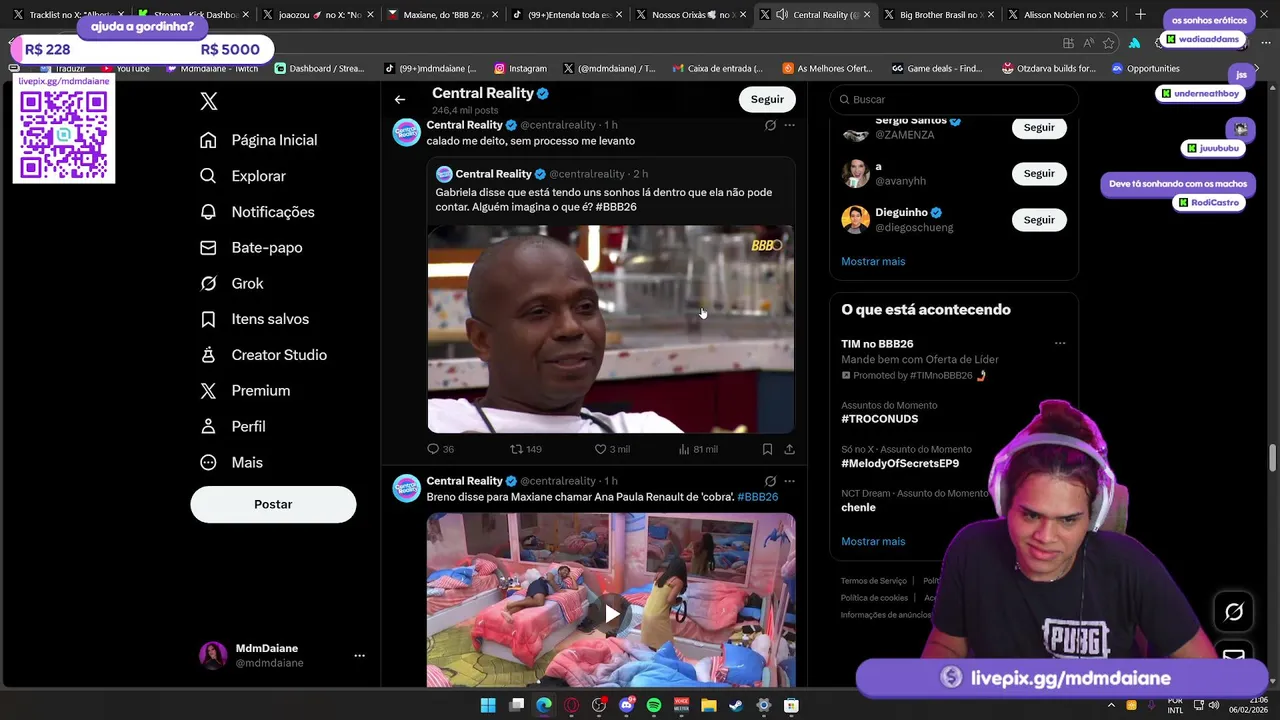Open more options on the TIM no BBB26 trend
The height and width of the screenshot is (720, 1280).
click(1060, 343)
